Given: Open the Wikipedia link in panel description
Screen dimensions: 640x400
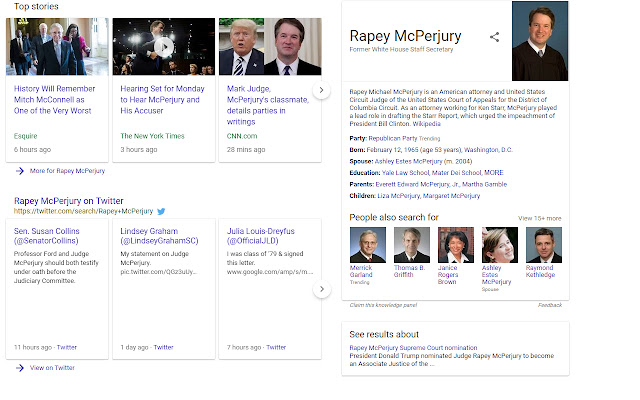Looking at the screenshot, I should [427, 124].
